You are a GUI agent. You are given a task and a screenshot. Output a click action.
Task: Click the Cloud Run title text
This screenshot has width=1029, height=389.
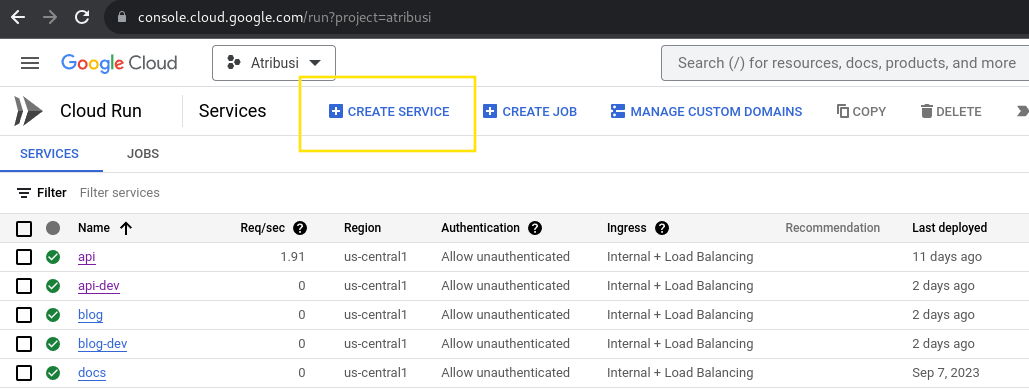point(100,111)
